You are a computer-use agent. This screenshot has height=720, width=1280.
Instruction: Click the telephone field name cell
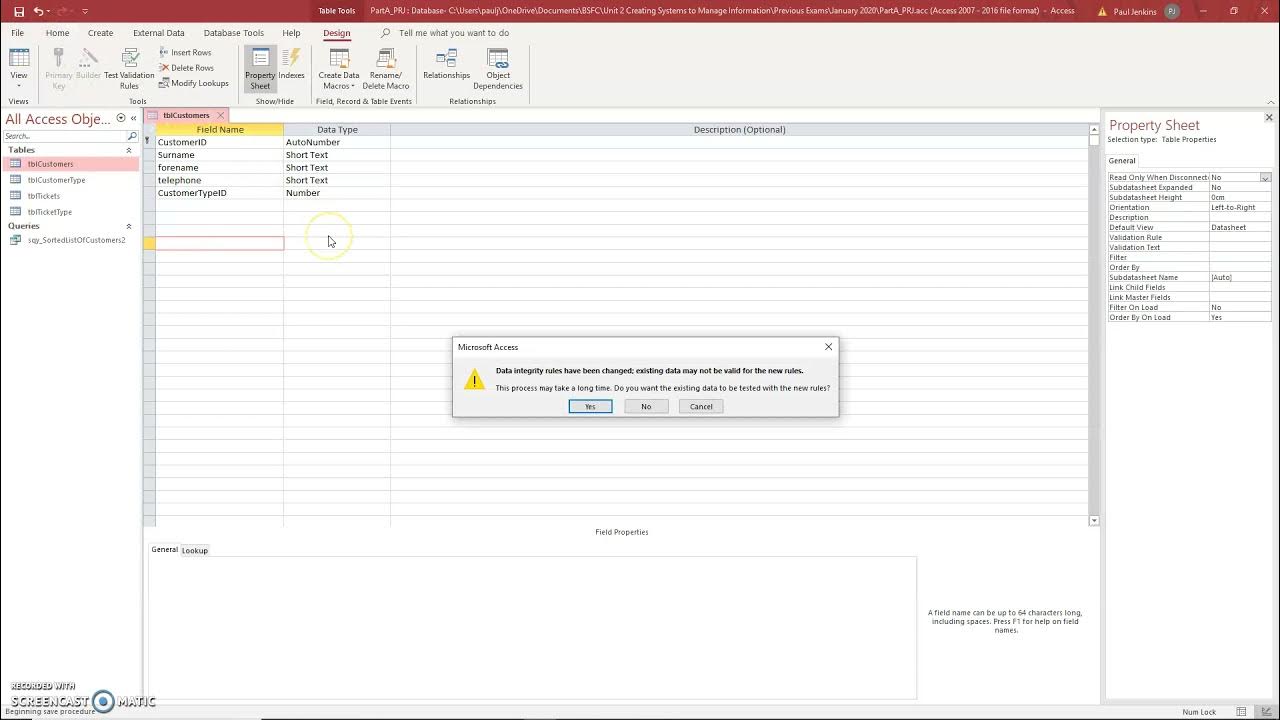[220, 180]
